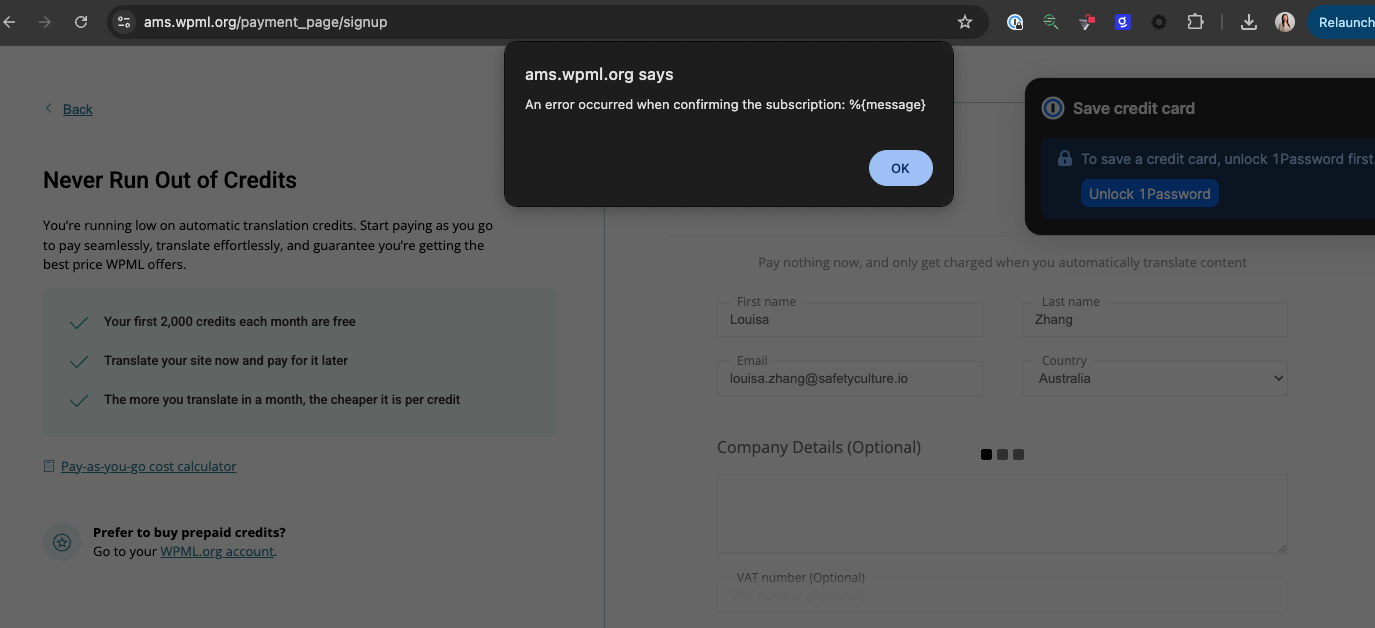This screenshot has width=1375, height=628.
Task: Click the VAT number (Optional) field
Action: coord(1002,594)
